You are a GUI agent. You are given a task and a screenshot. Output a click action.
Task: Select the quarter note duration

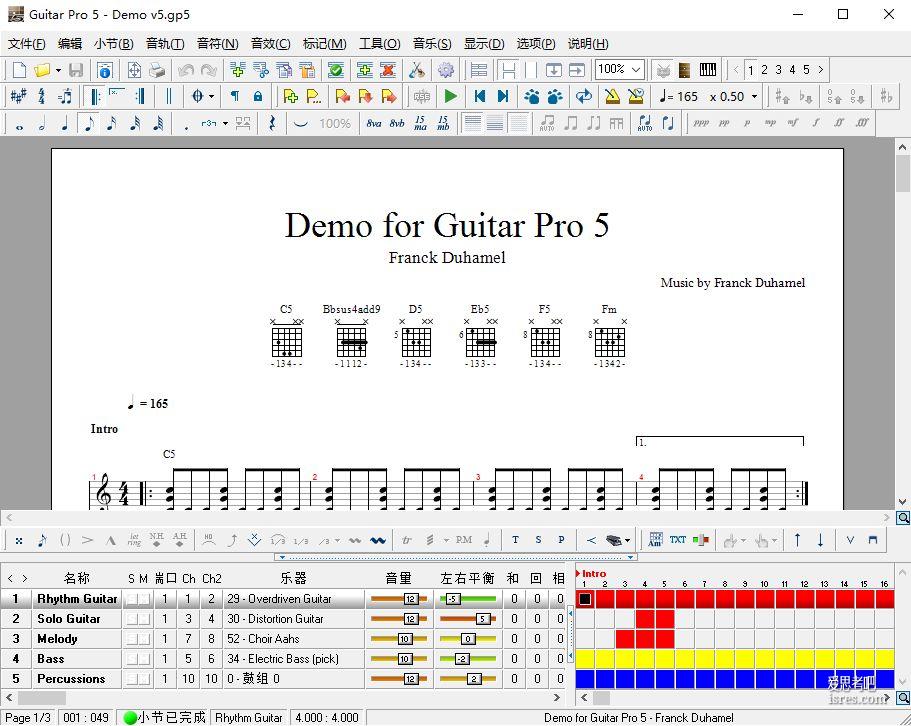tap(64, 124)
